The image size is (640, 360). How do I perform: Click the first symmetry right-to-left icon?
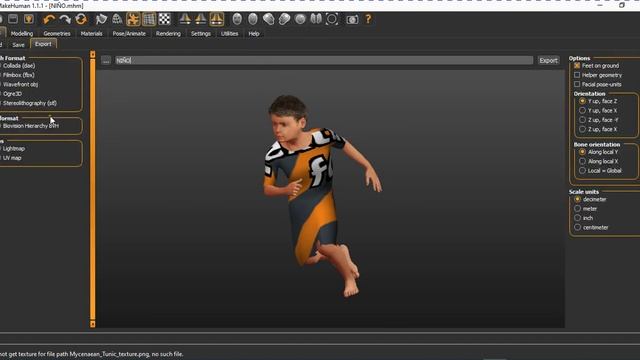point(185,19)
